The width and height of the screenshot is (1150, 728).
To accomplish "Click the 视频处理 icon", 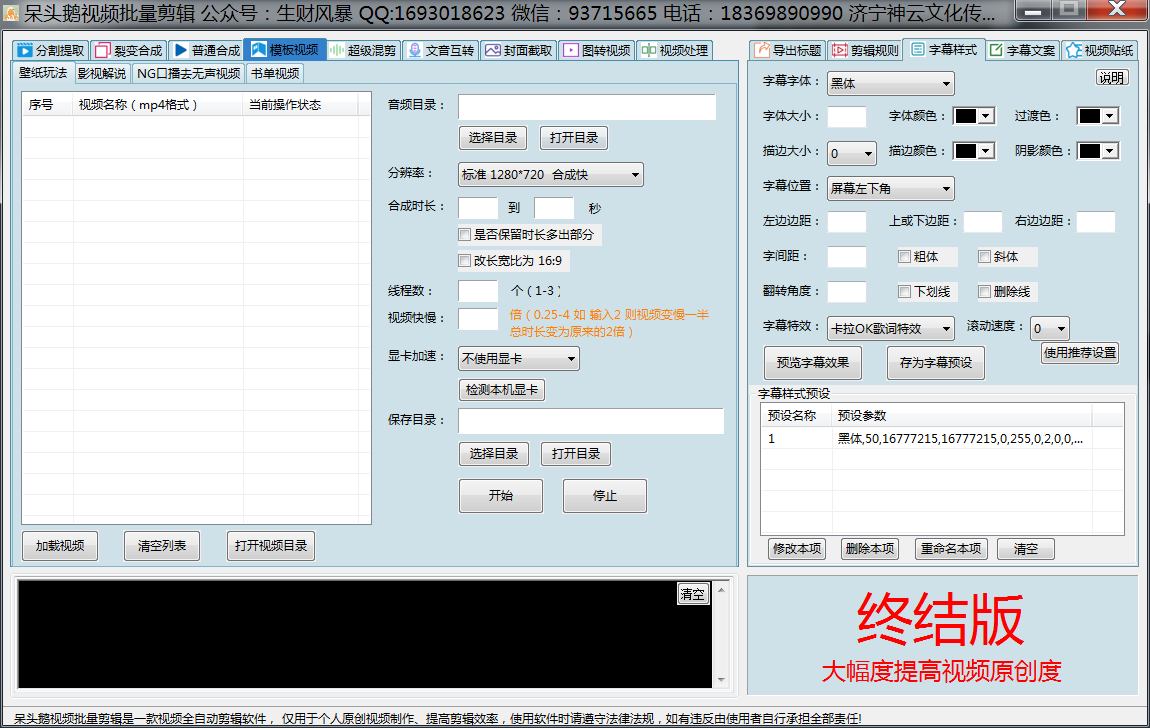I will pos(648,50).
